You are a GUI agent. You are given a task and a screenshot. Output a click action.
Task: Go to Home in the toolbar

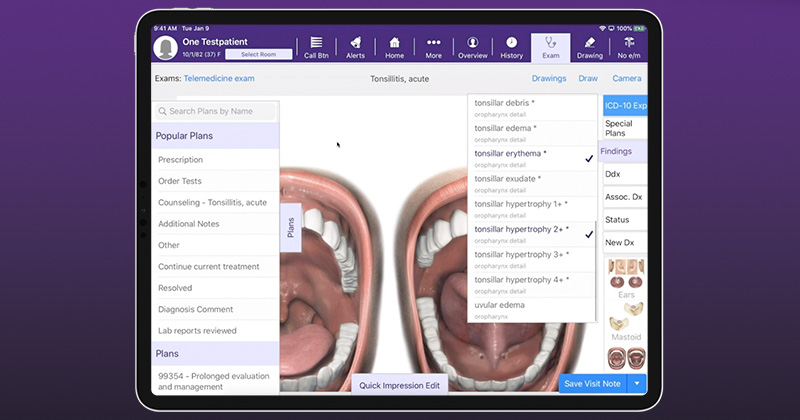pos(394,48)
